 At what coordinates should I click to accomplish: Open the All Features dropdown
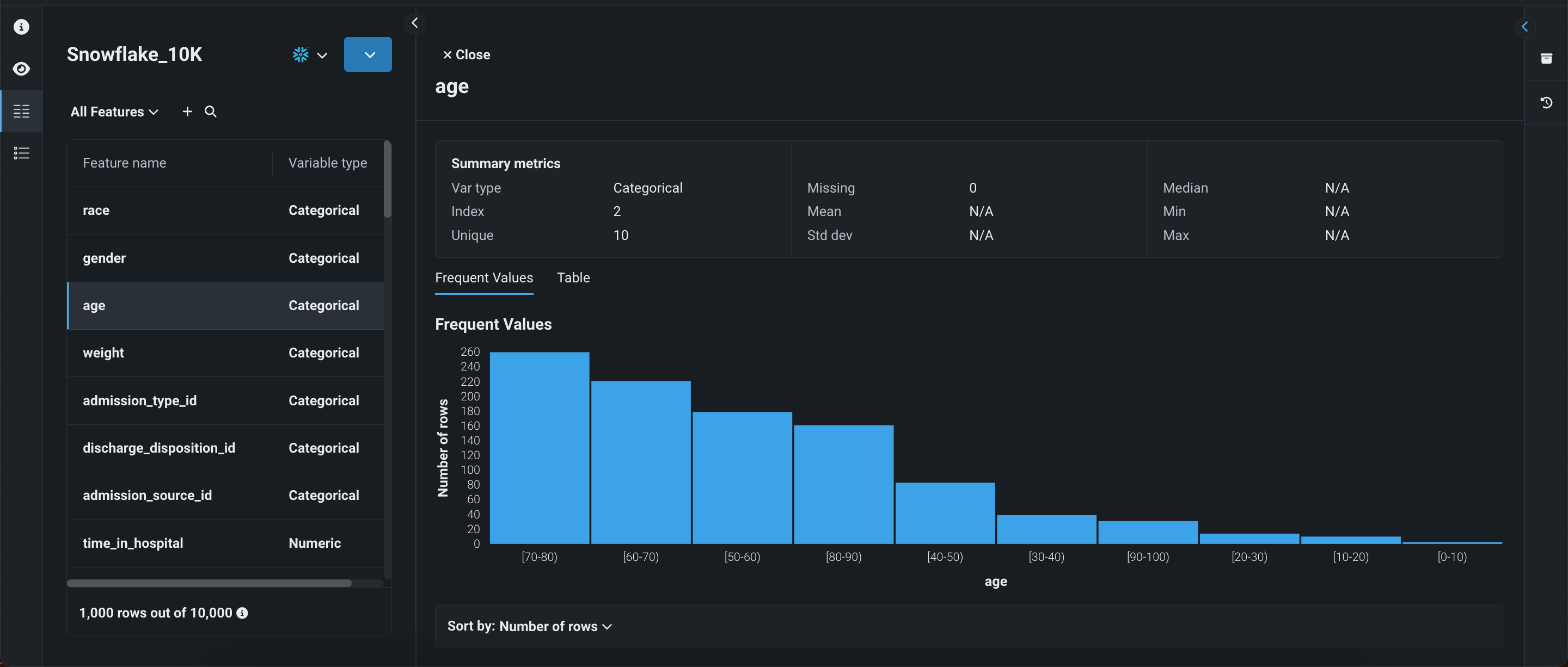114,112
